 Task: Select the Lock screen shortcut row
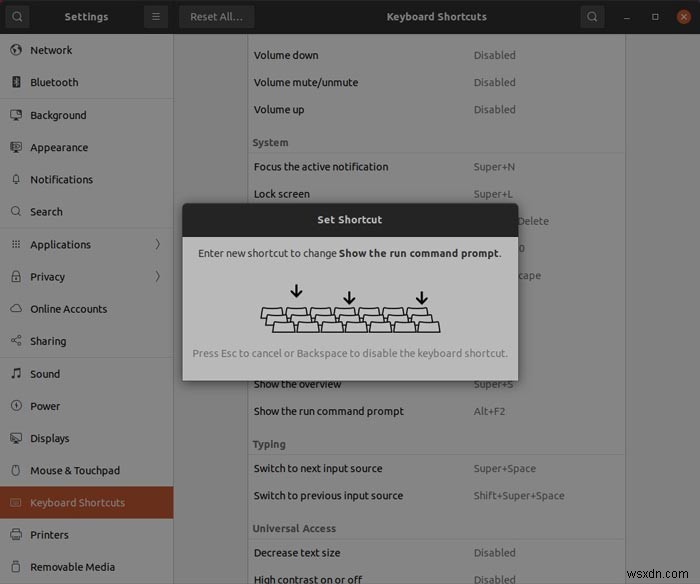[x=437, y=193]
